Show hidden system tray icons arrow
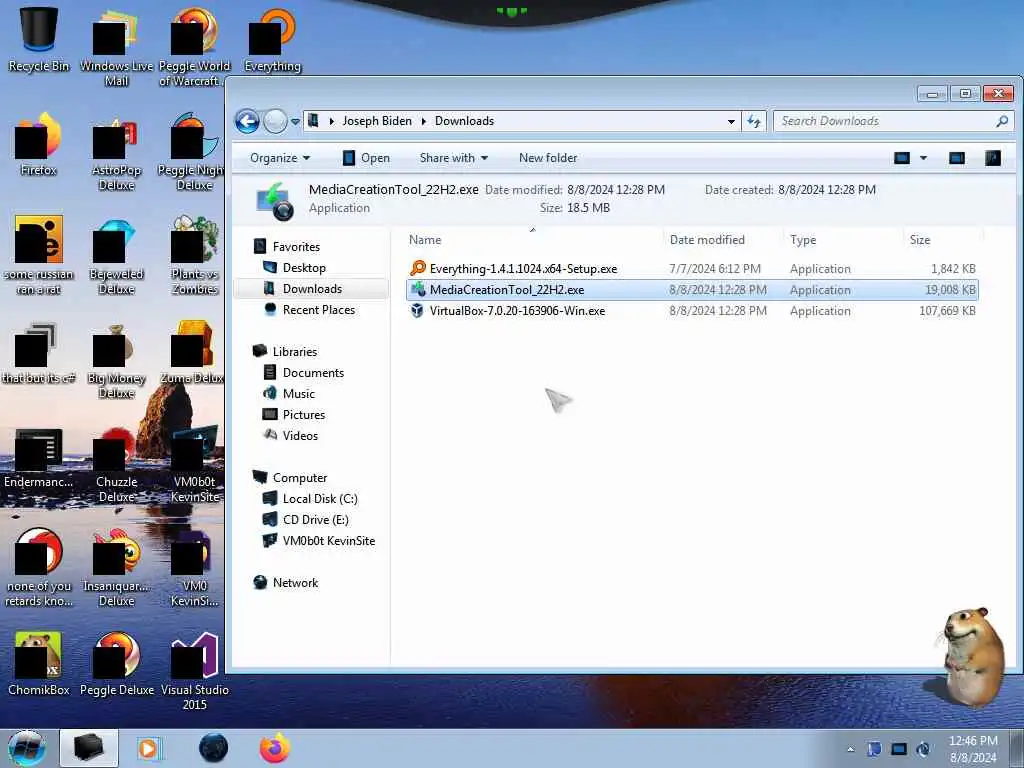This screenshot has width=1024, height=768. (x=850, y=749)
